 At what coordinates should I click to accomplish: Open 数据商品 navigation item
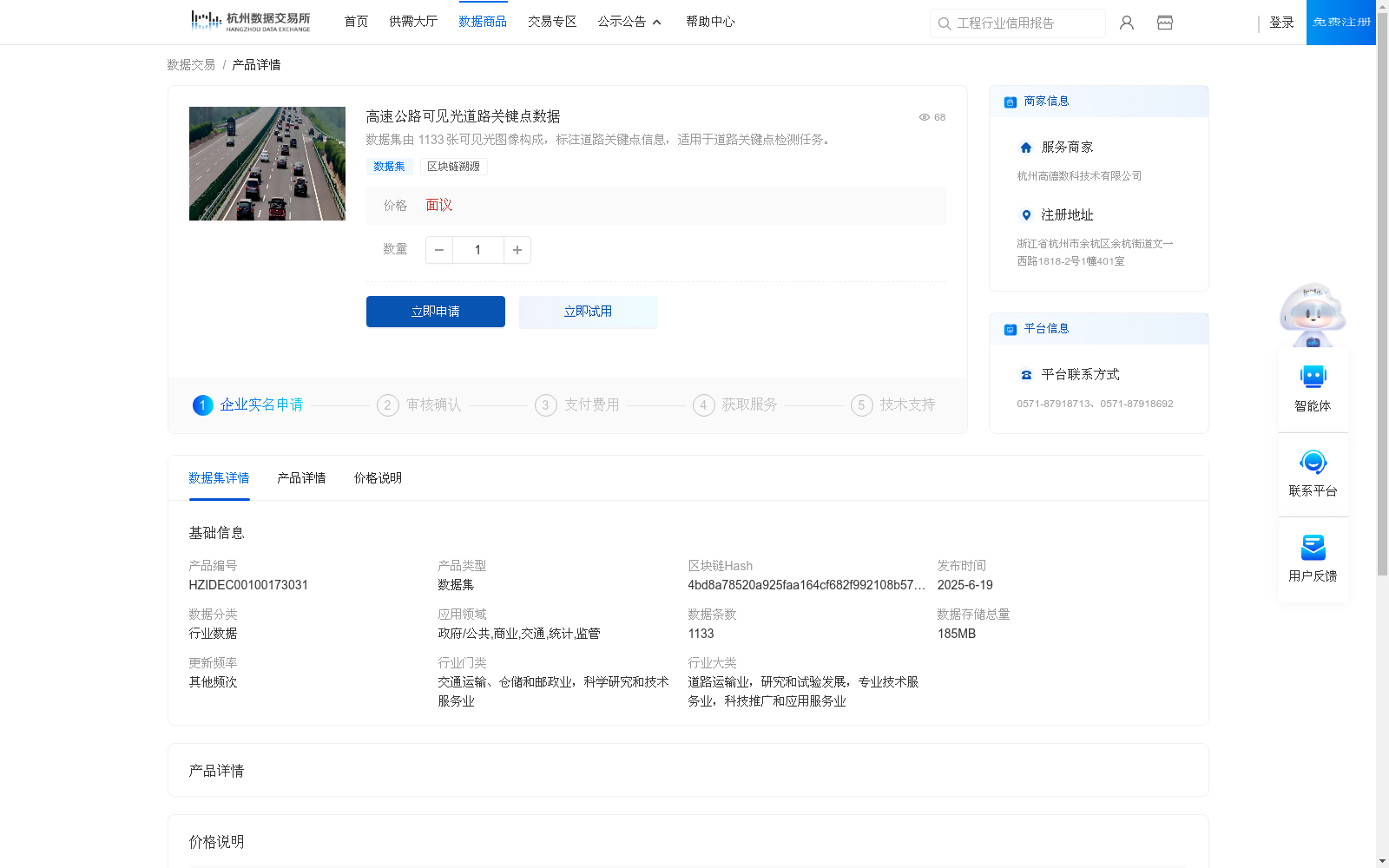[x=483, y=22]
